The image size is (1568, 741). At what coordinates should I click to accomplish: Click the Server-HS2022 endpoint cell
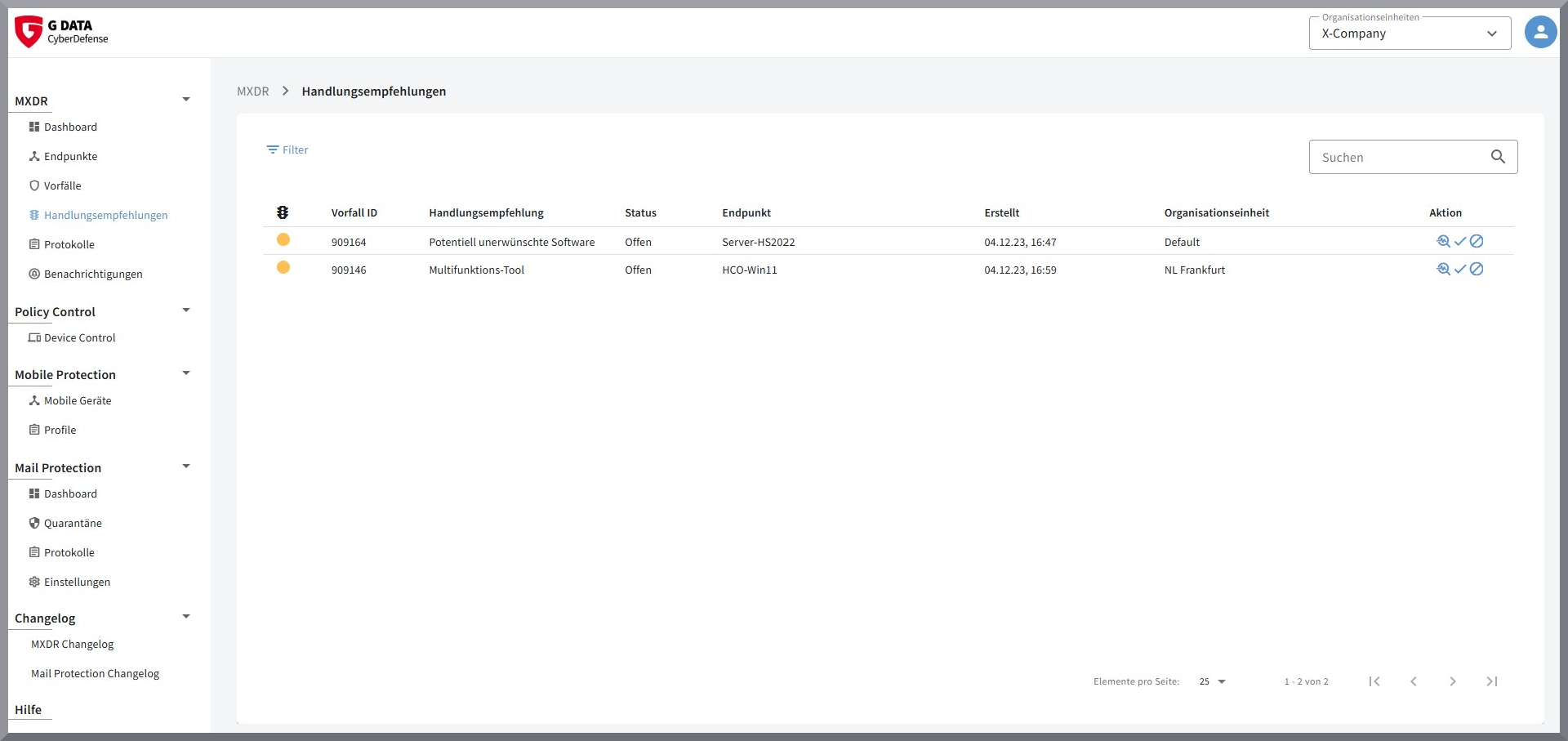tap(759, 242)
